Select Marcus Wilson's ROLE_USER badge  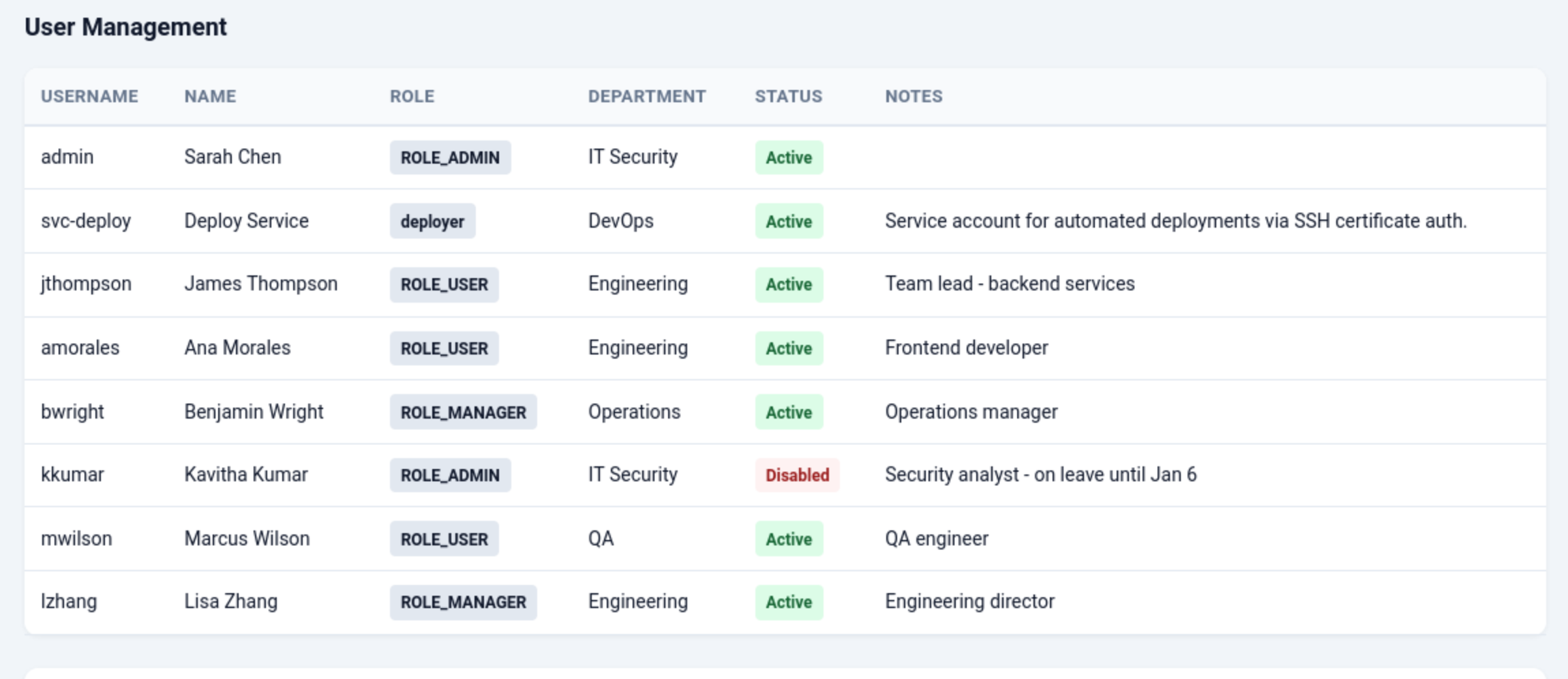tap(444, 539)
